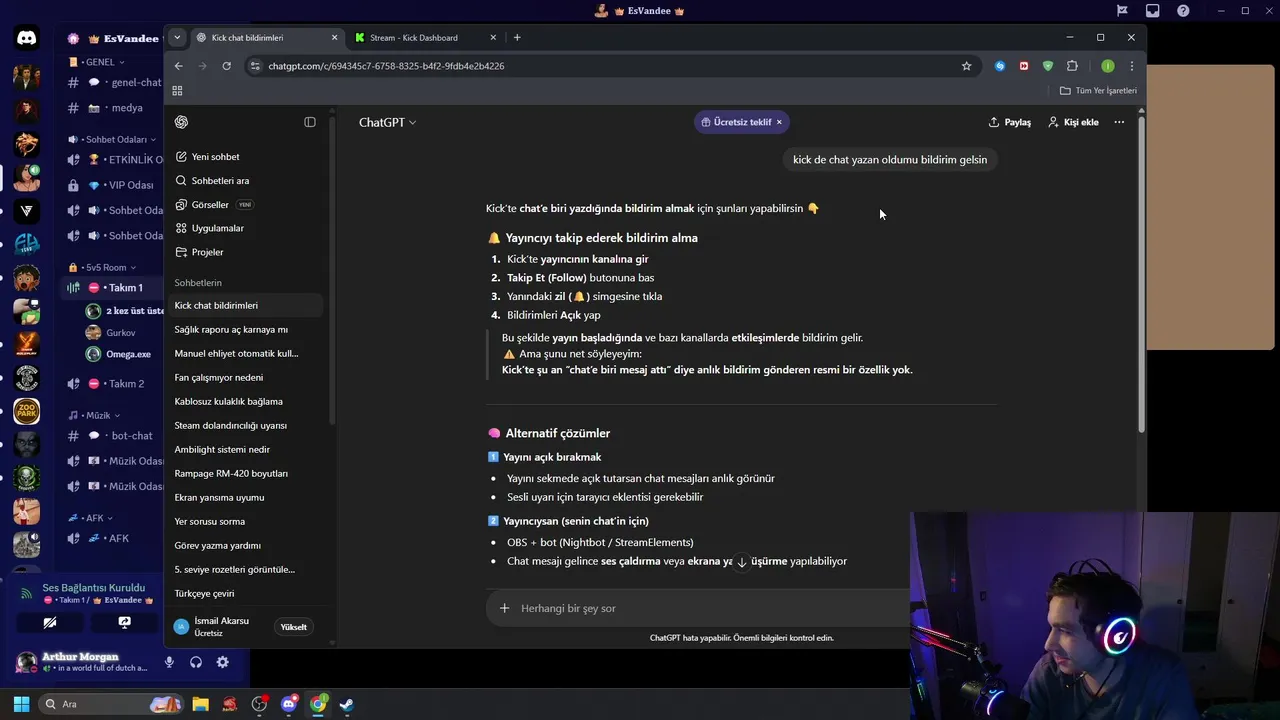The image size is (1280, 720).
Task: Open Chrome's three-dot menu
Action: (1131, 66)
